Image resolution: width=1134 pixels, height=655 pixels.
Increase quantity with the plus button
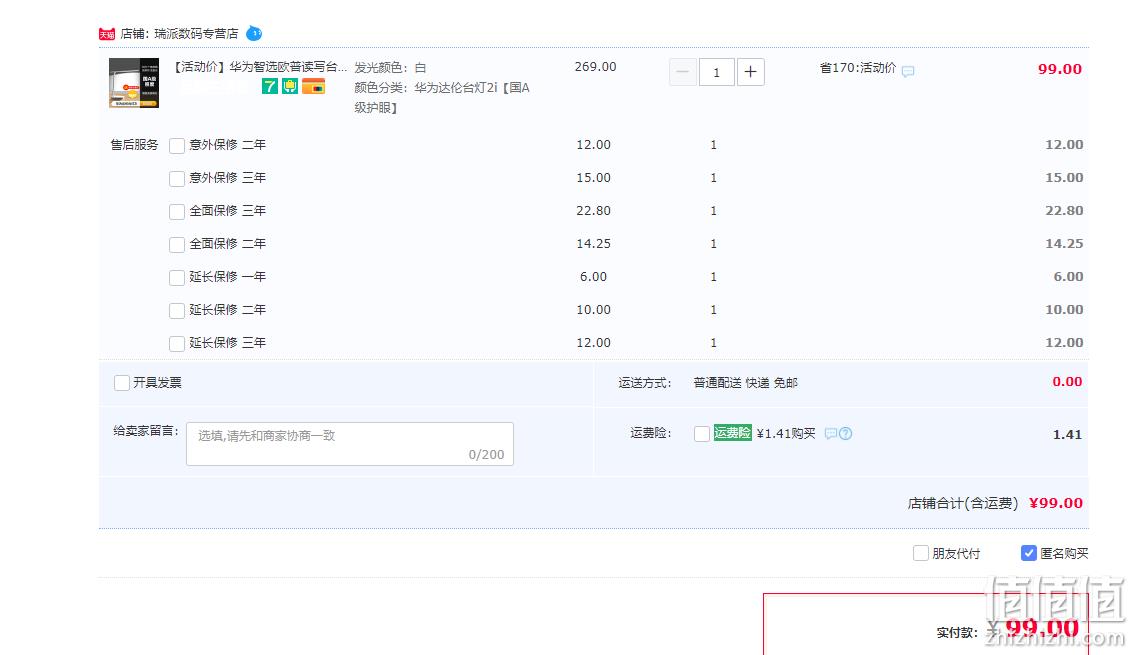tap(751, 72)
